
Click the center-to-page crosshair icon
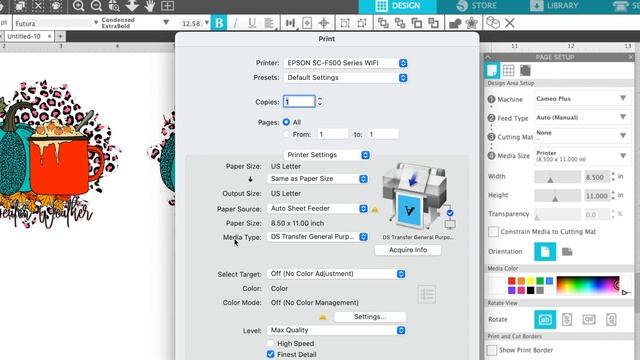(x=324, y=23)
